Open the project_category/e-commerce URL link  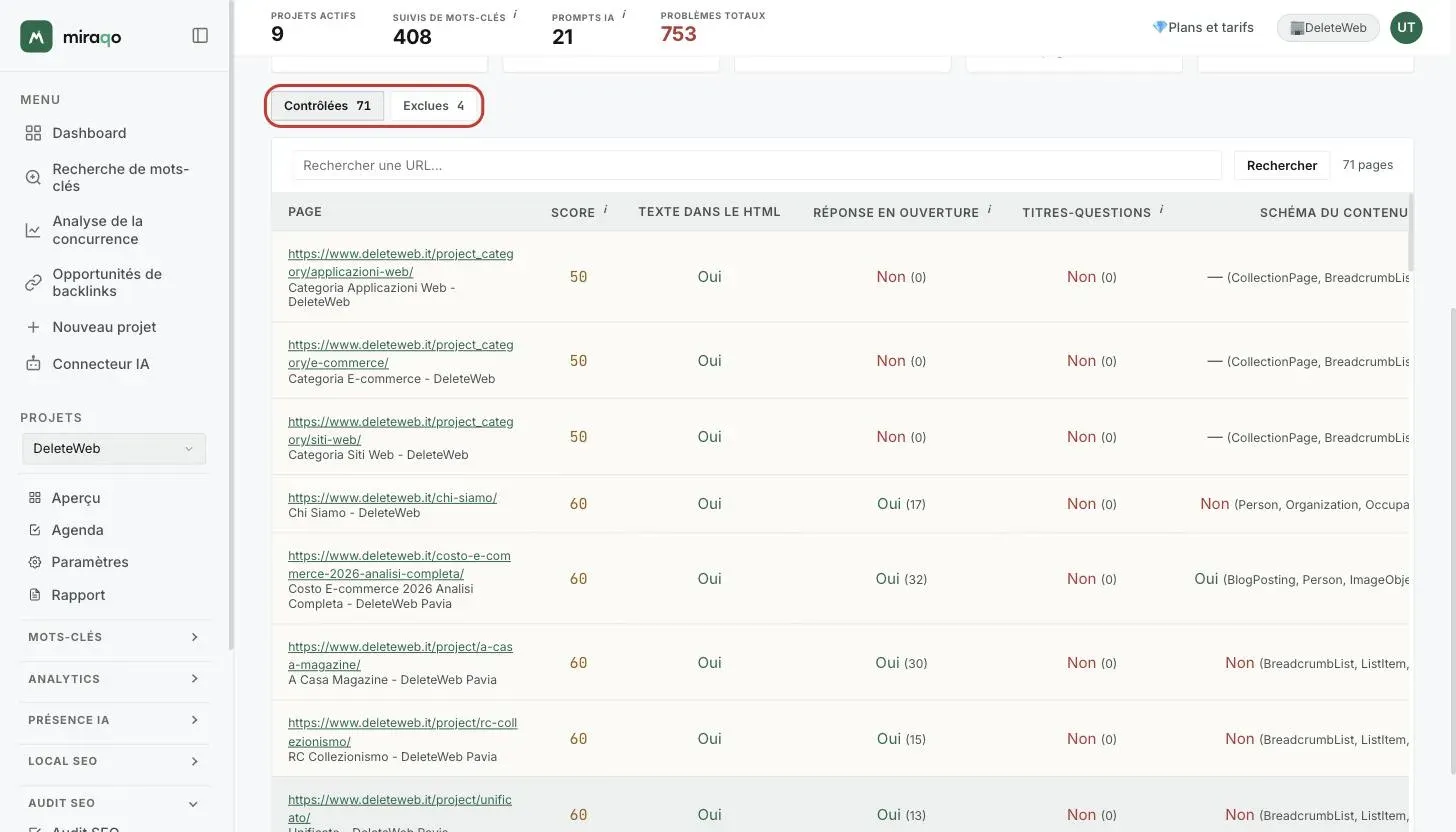click(x=400, y=354)
